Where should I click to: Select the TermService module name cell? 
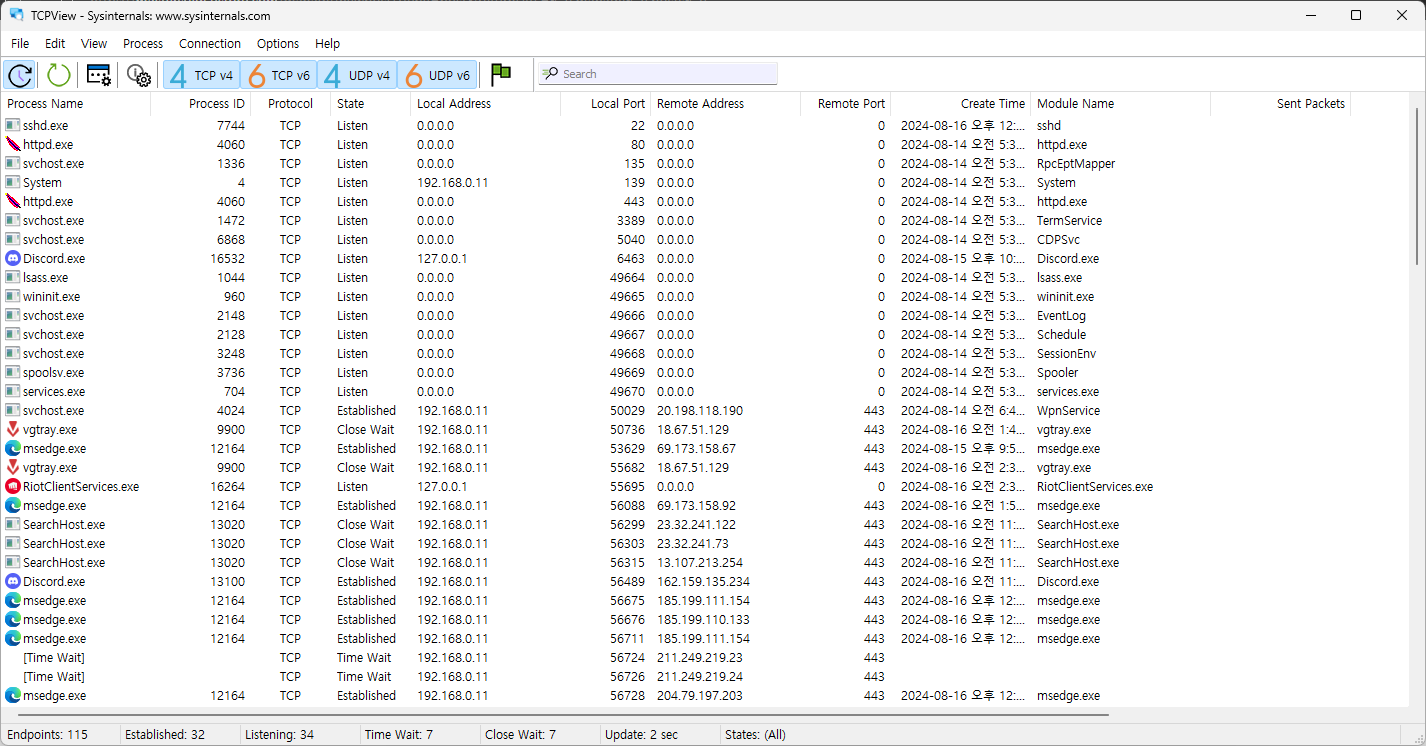(1069, 220)
